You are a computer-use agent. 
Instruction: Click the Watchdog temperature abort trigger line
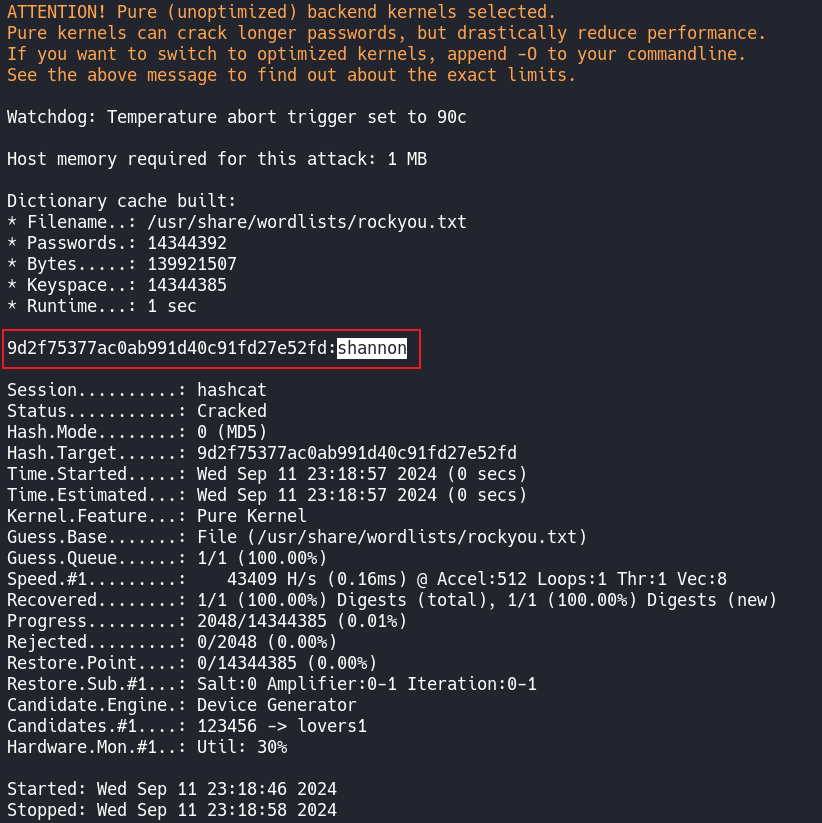tap(236, 117)
